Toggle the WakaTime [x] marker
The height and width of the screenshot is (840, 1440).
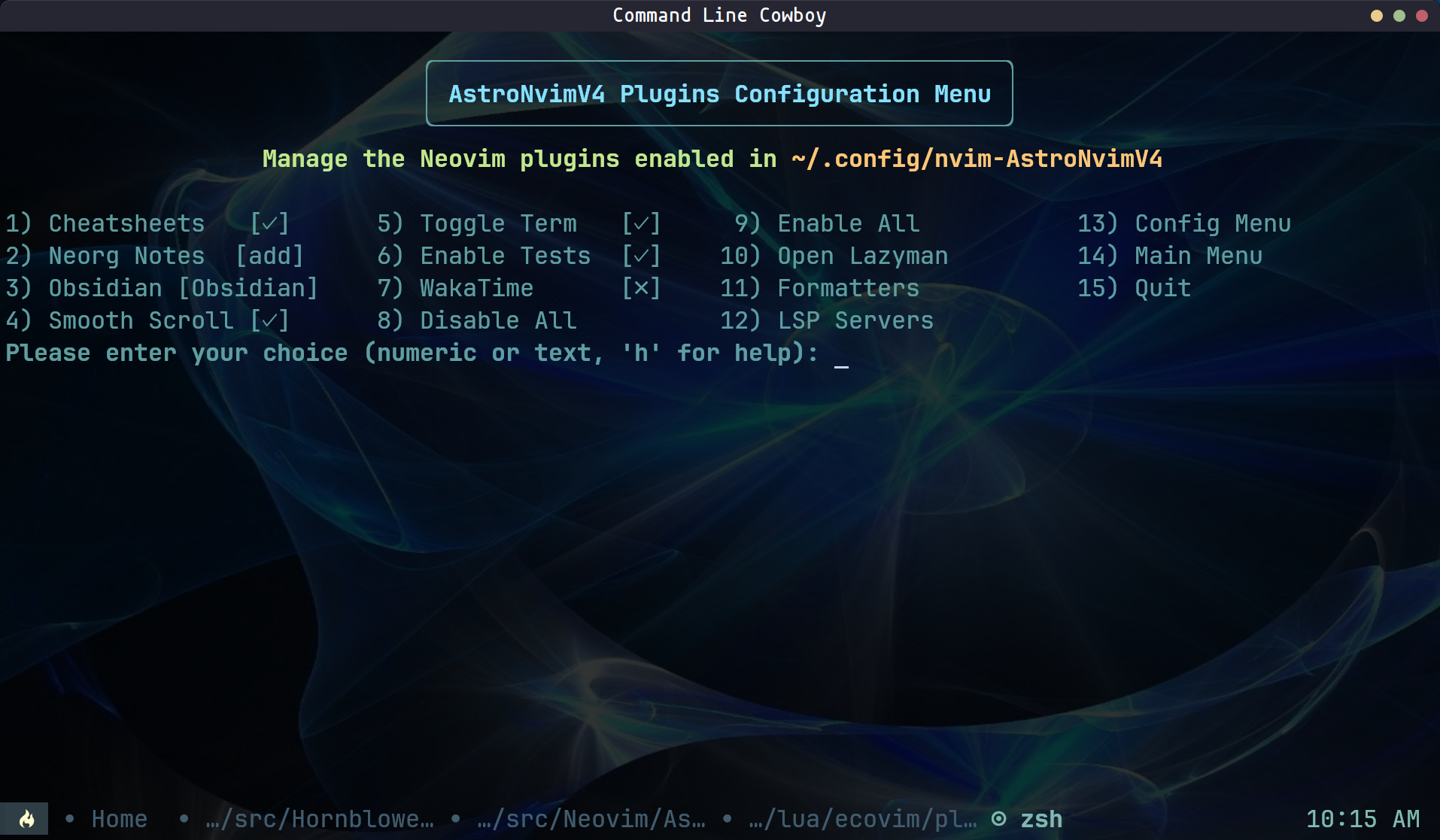(641, 288)
